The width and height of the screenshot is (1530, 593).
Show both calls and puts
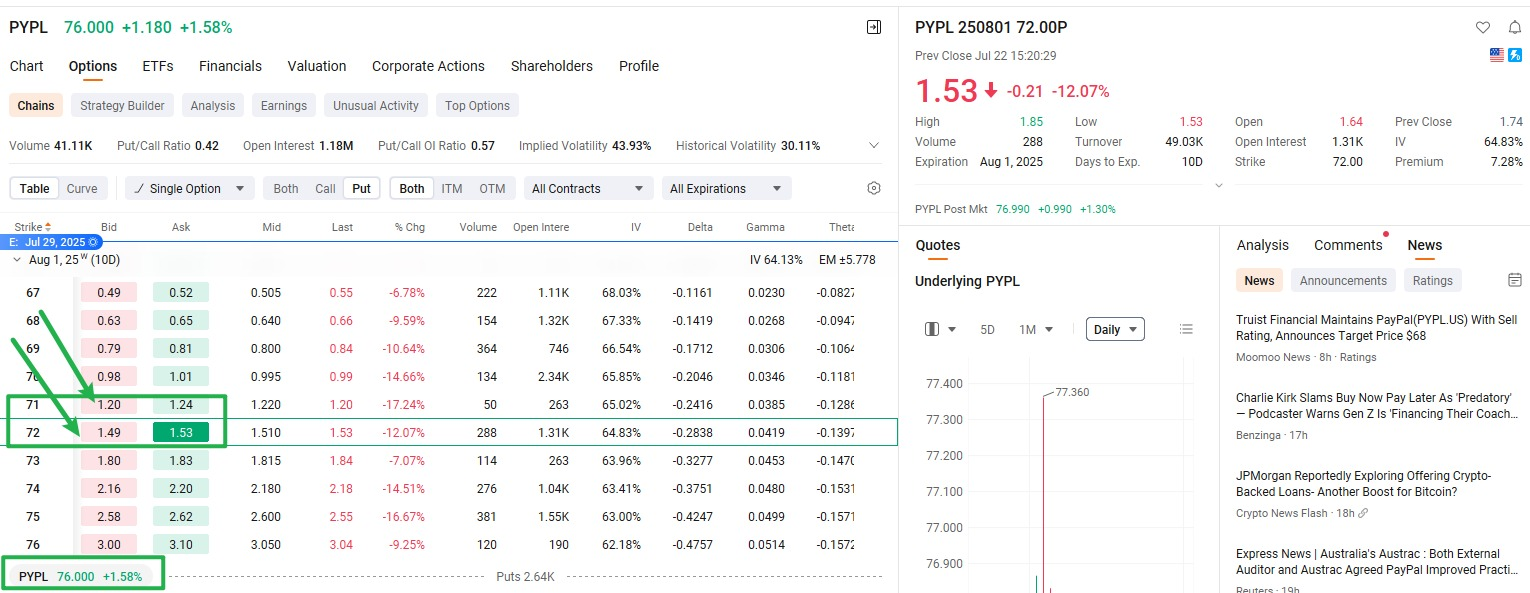pyautogui.click(x=286, y=188)
